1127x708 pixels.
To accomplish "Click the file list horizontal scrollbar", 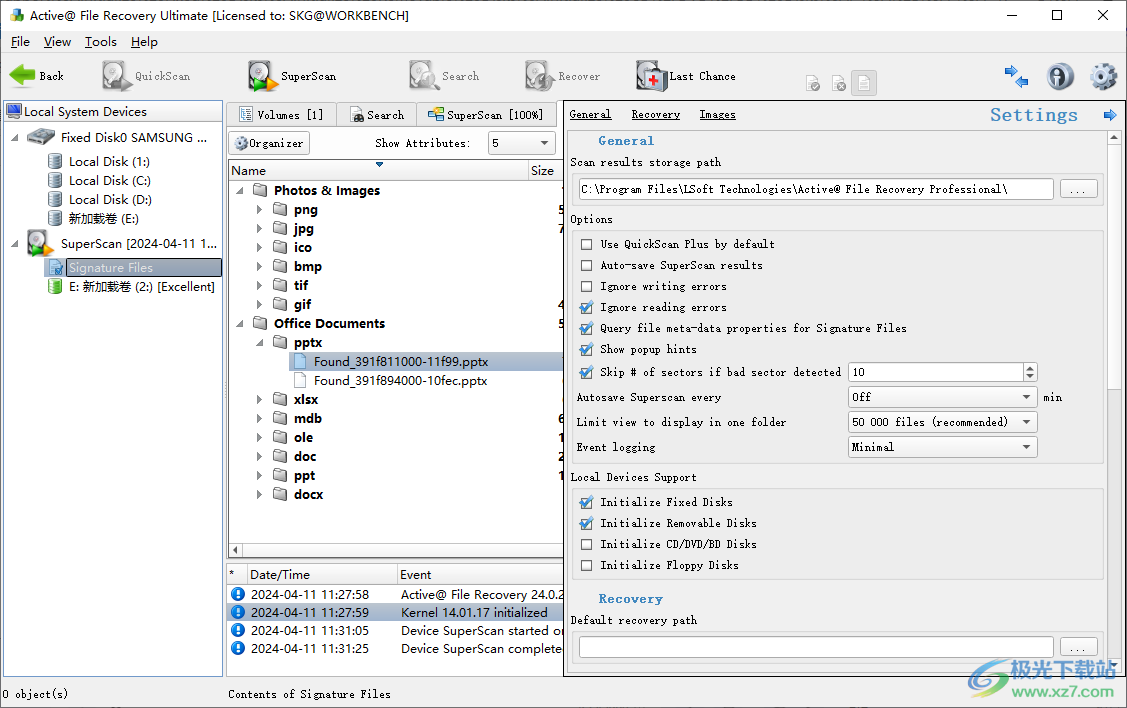I will coord(395,550).
